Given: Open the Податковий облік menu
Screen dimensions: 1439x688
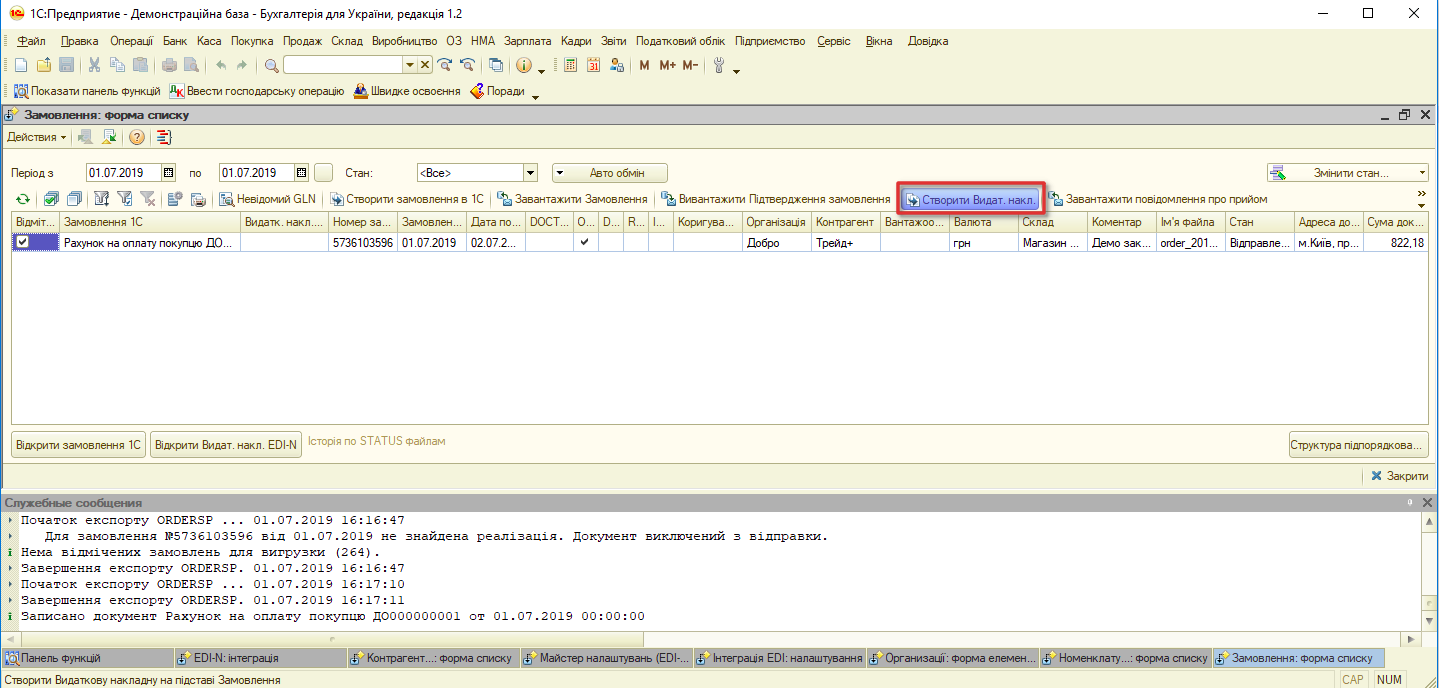Looking at the screenshot, I should coord(680,41).
